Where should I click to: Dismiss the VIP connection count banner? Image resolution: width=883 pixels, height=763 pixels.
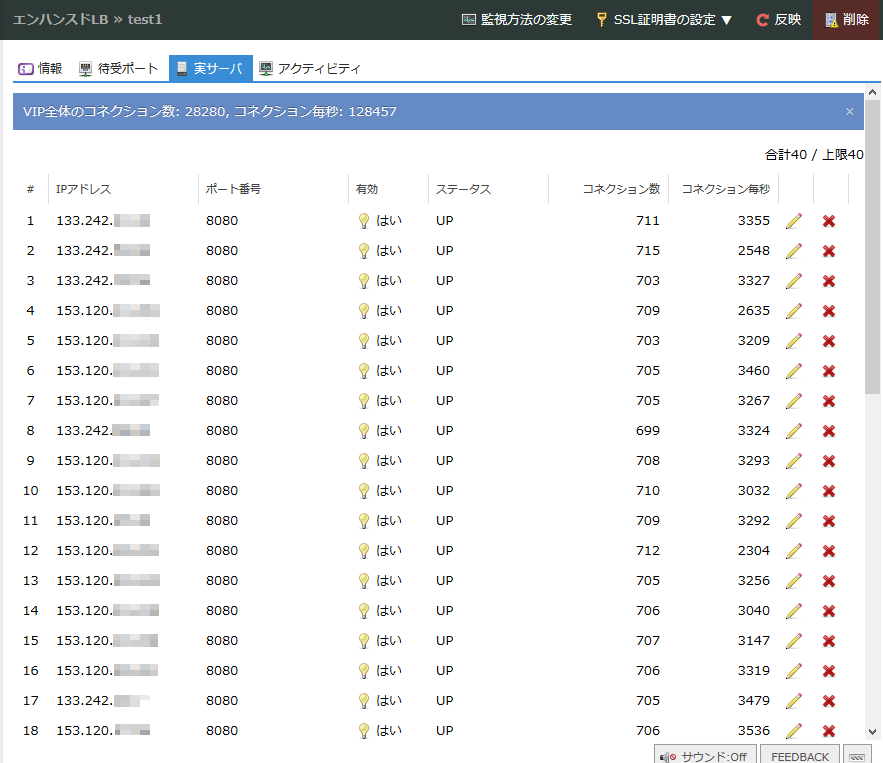click(850, 112)
